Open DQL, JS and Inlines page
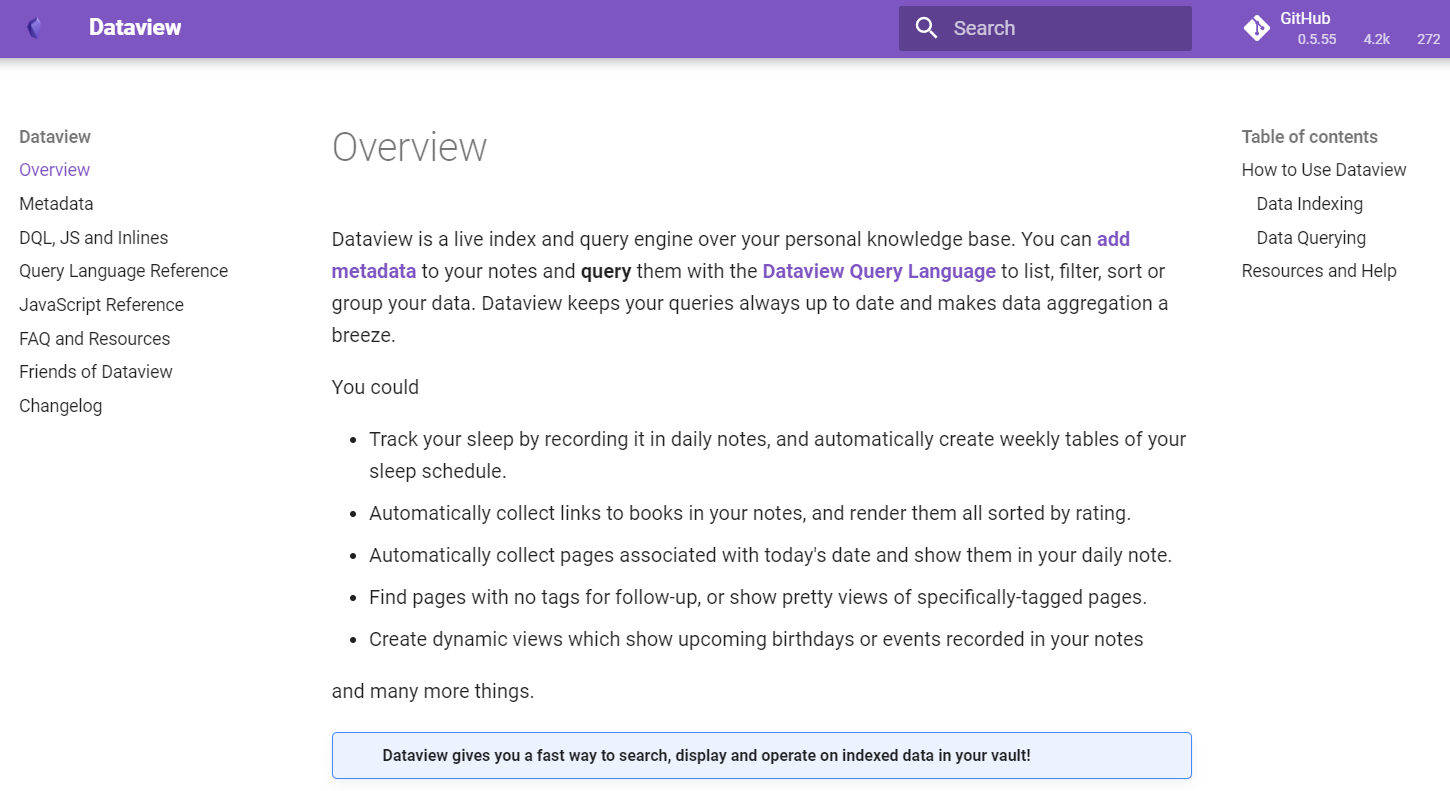1450x791 pixels. point(93,237)
